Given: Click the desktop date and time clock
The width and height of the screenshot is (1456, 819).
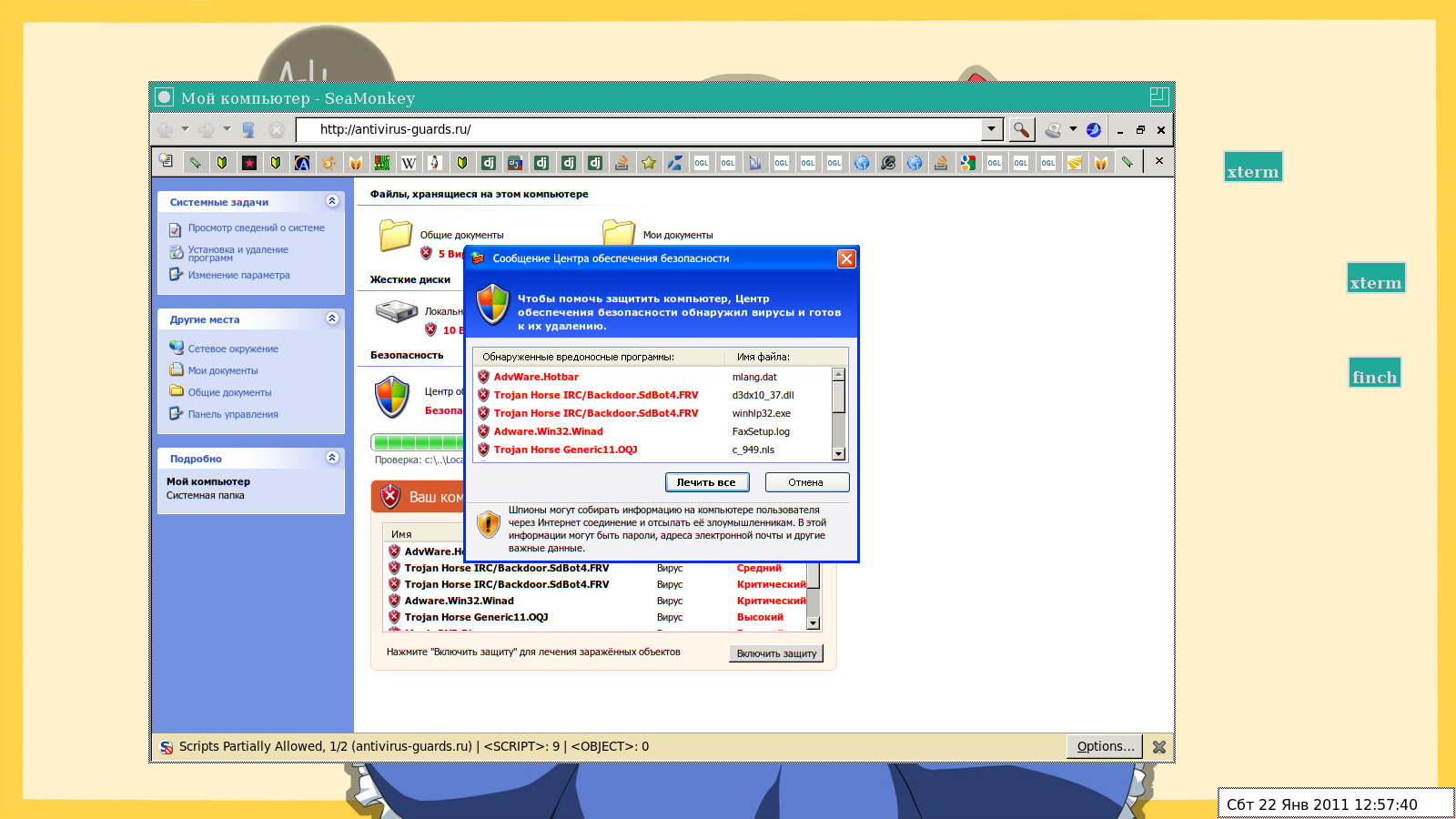Looking at the screenshot, I should pyautogui.click(x=1322, y=804).
